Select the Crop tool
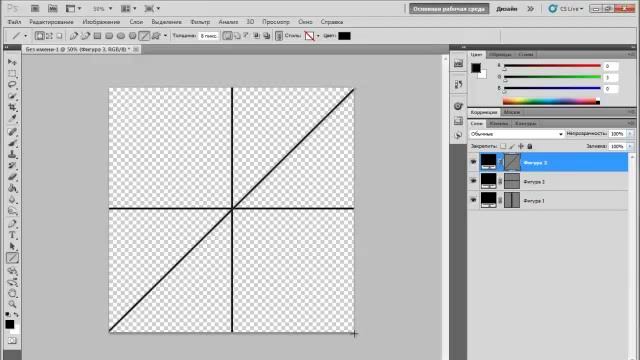This screenshot has height=360, width=640. 12,107
